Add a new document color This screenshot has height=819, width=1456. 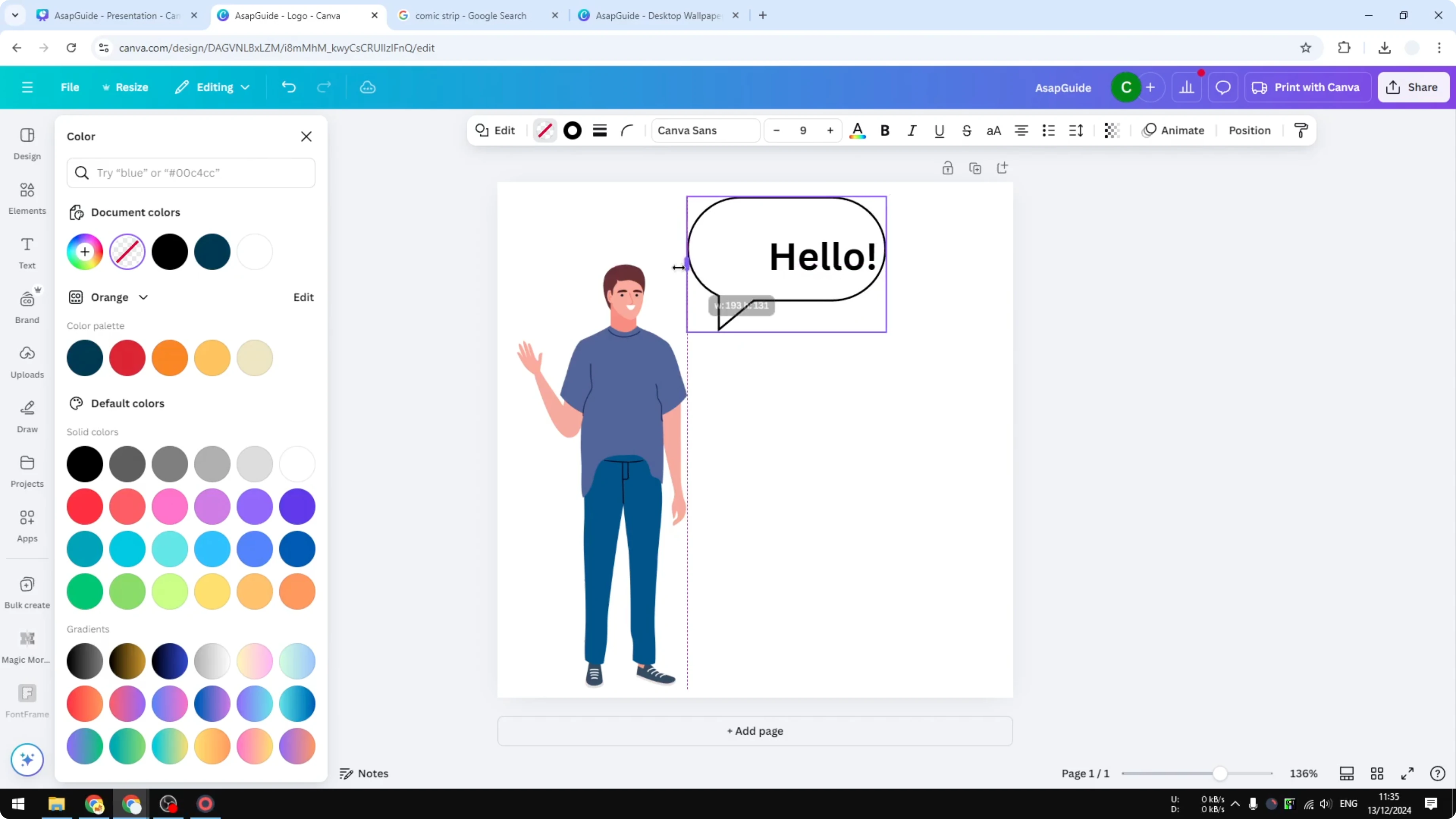85,252
